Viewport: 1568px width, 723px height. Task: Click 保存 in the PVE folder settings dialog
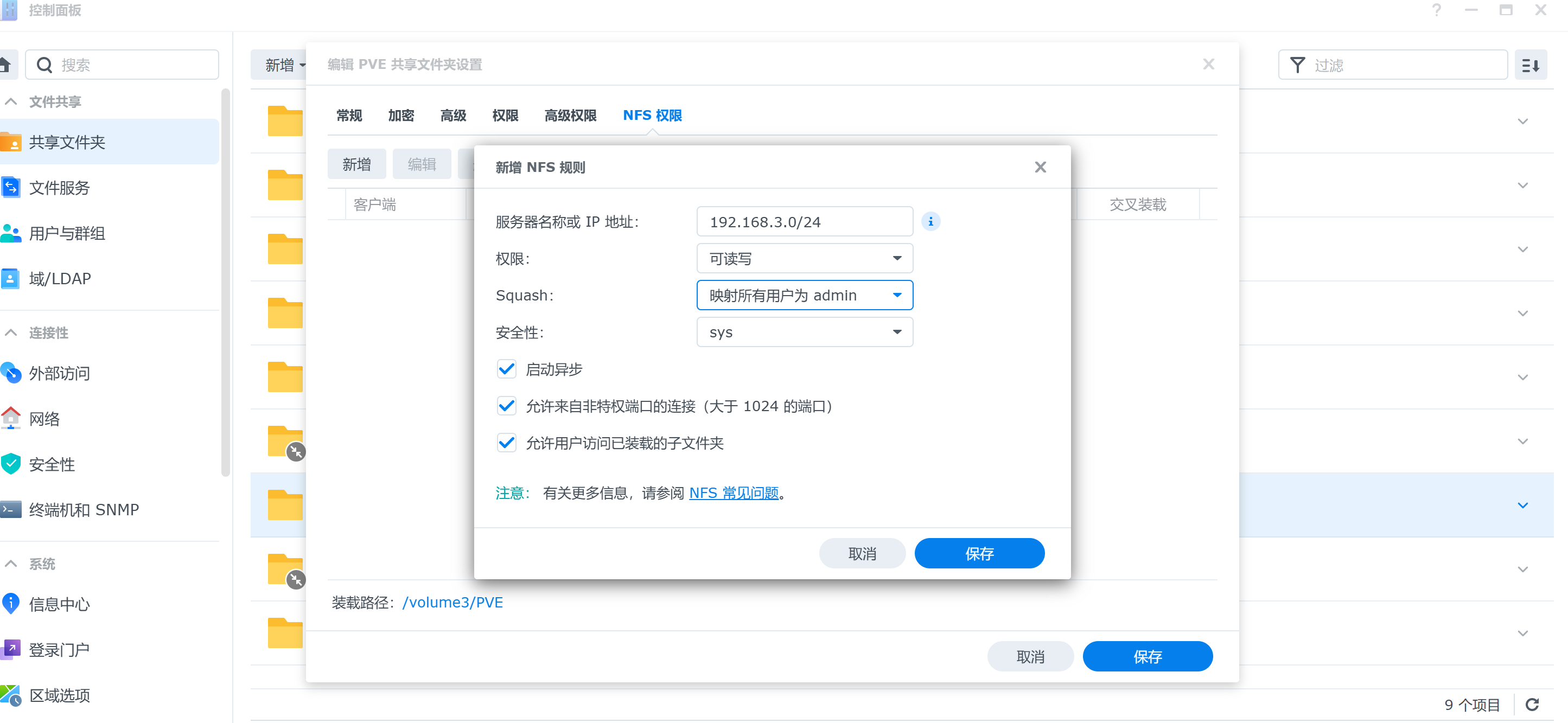pyautogui.click(x=1148, y=656)
